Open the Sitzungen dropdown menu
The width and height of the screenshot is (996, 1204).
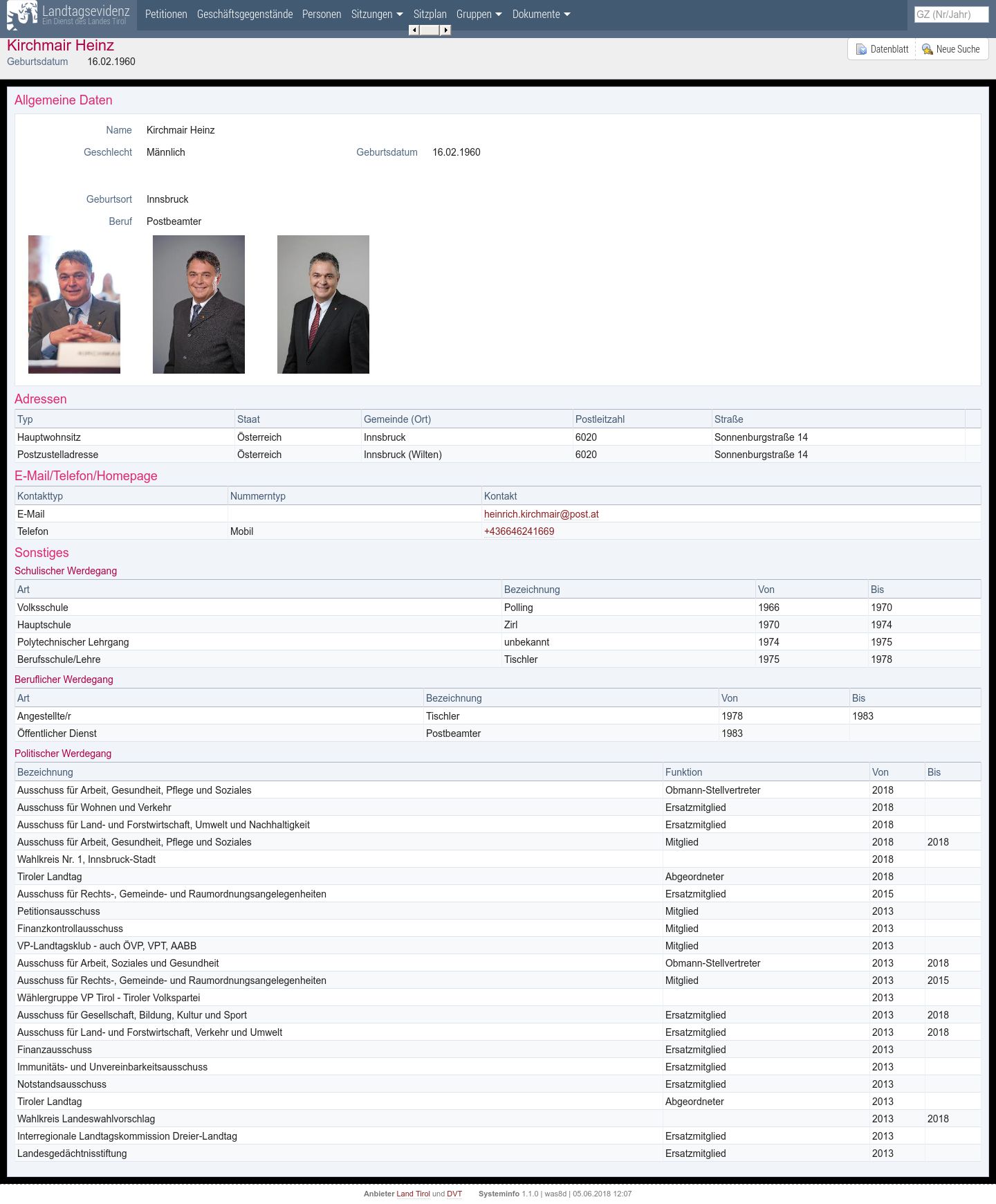[377, 14]
